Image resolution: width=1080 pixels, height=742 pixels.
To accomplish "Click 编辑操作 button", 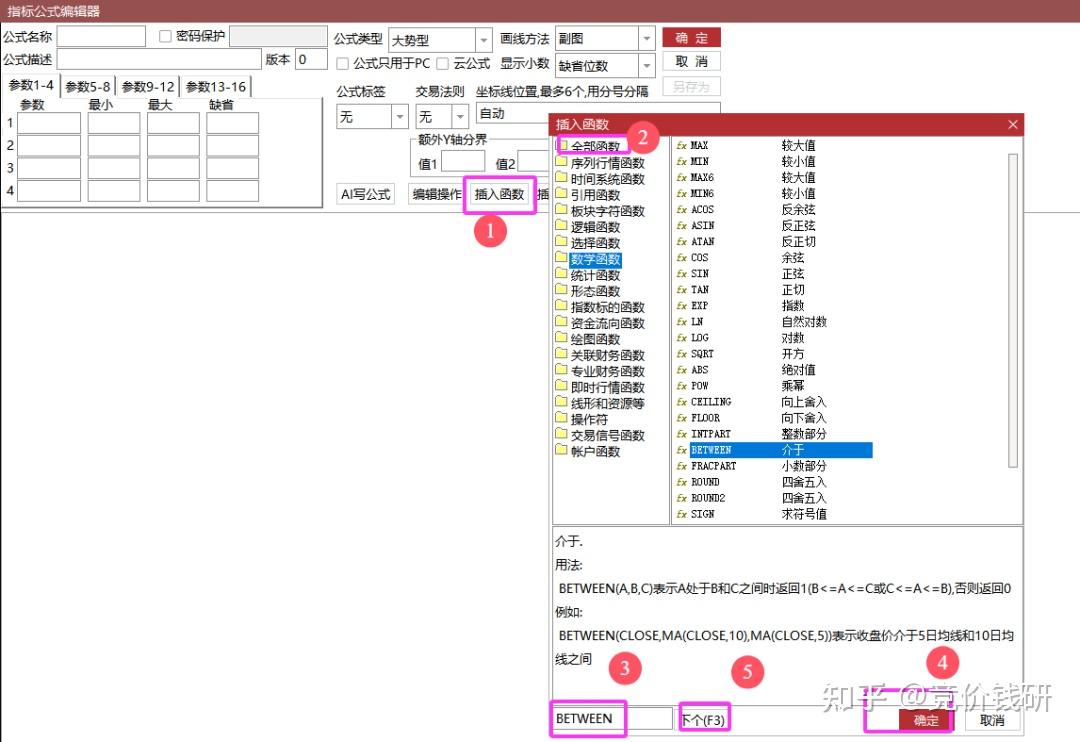I will (437, 194).
